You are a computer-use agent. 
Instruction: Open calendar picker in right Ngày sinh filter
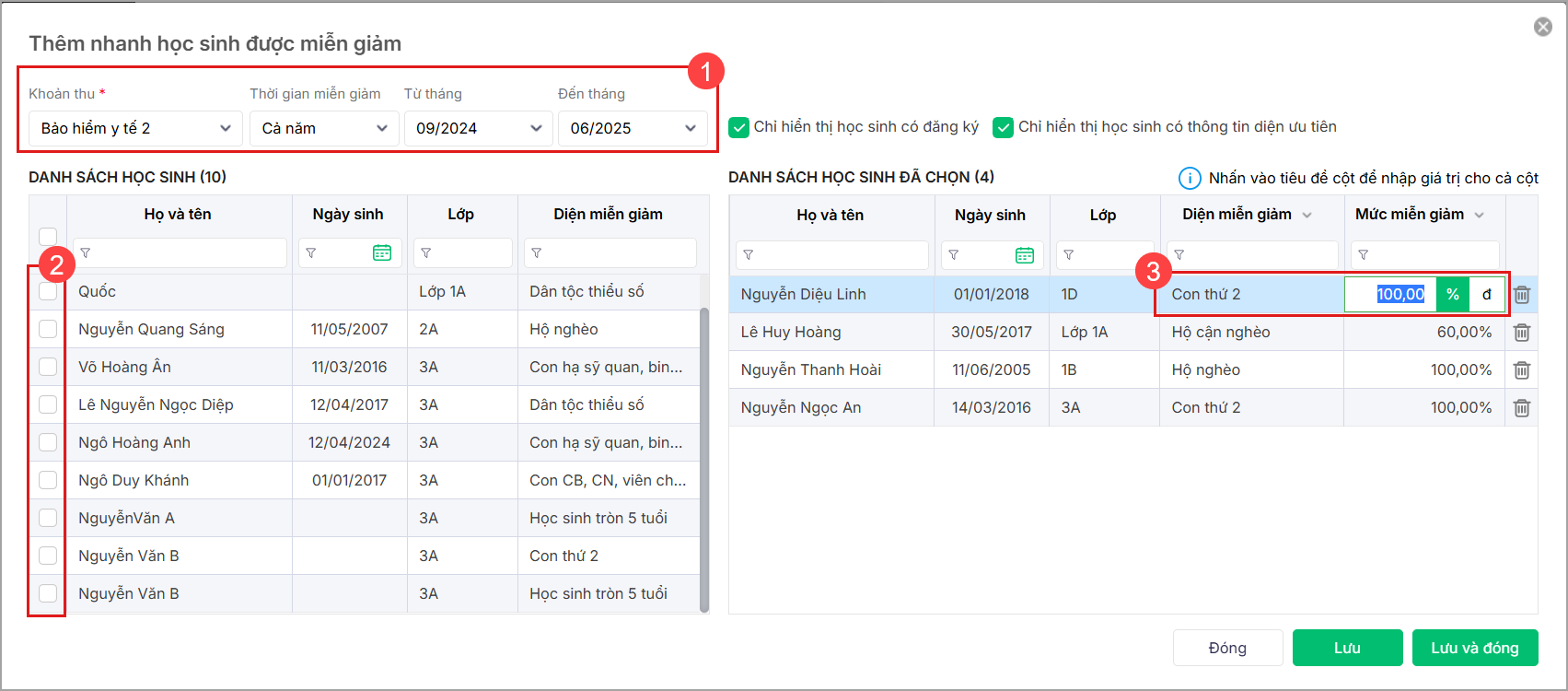tap(1025, 255)
